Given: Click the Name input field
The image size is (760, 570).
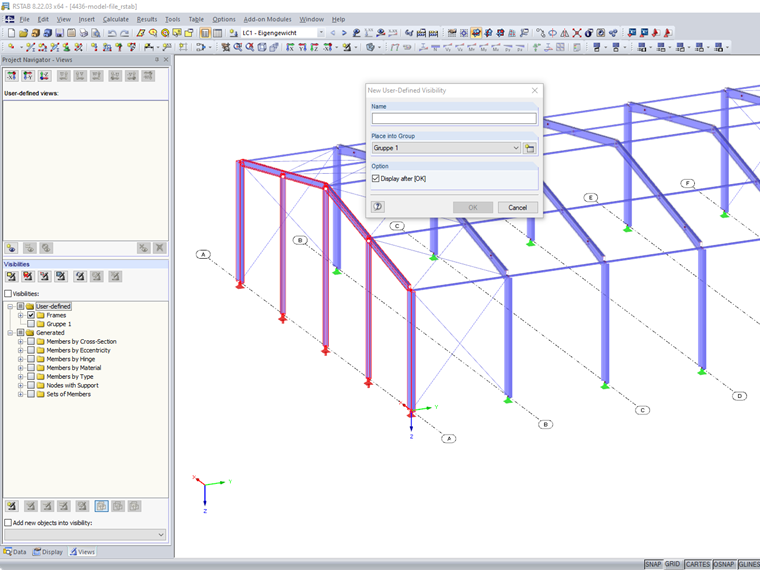Looking at the screenshot, I should 454,118.
